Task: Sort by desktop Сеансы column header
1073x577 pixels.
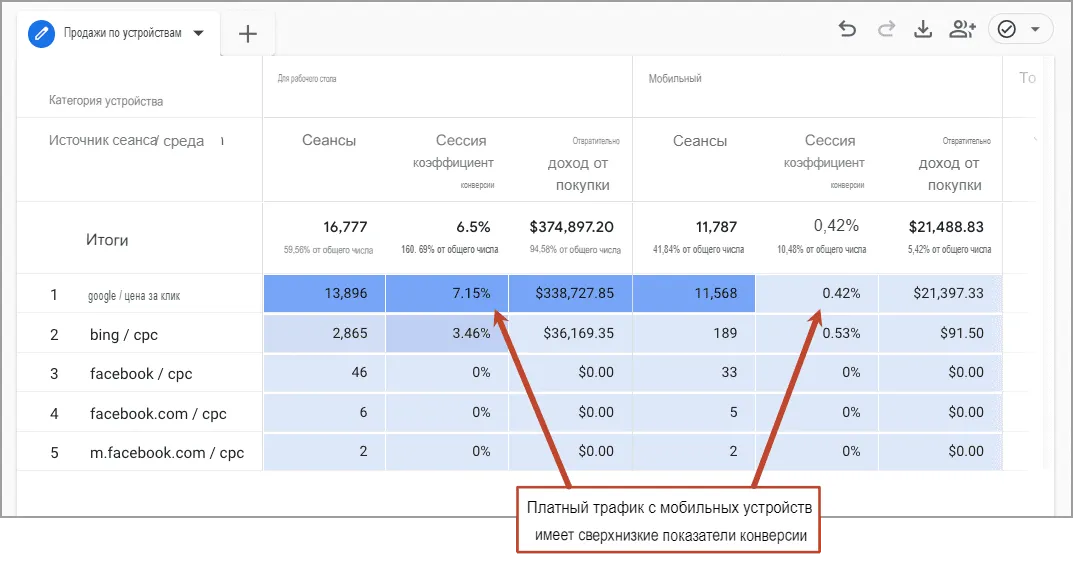Action: (x=329, y=140)
